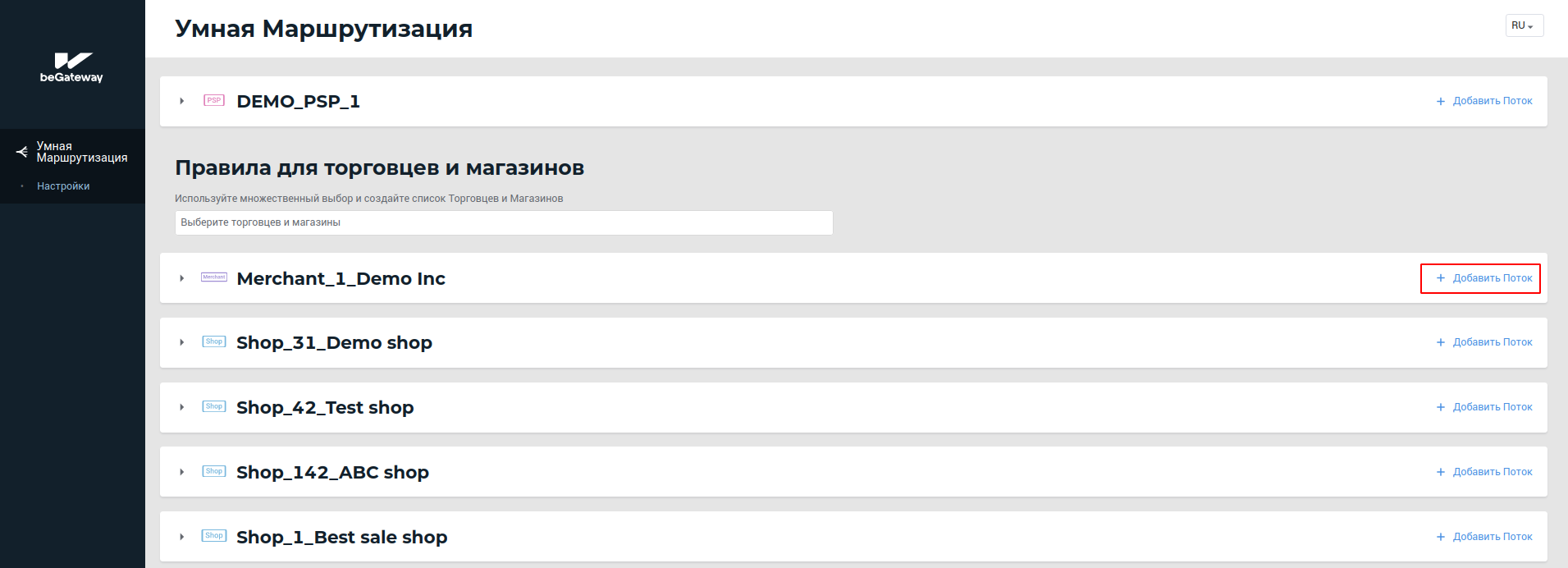Click the Shop badge icon beside Shop_31_Demo shop

[x=214, y=341]
